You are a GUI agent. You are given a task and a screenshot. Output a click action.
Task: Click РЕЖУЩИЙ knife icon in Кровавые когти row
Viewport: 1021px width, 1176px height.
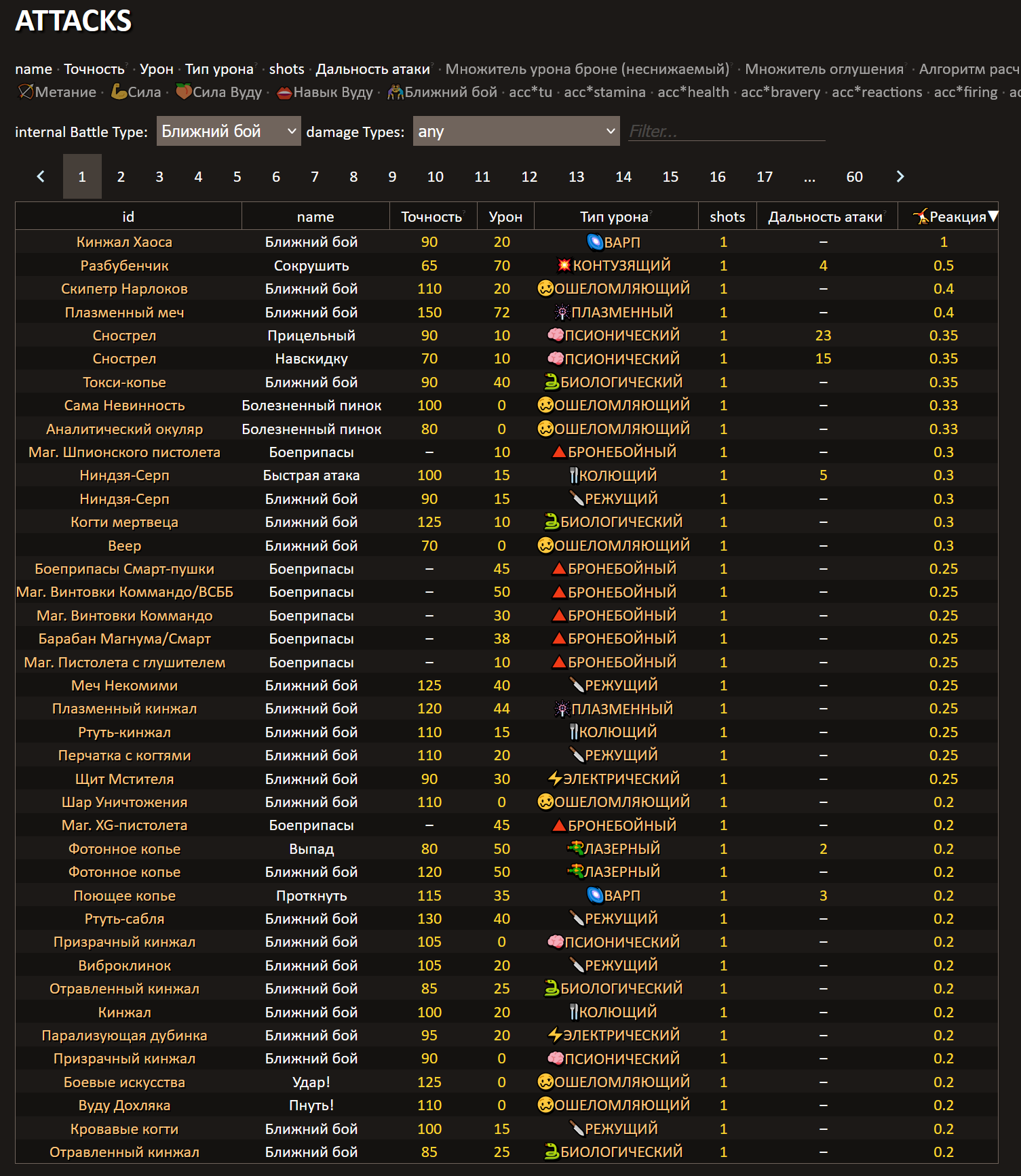577,1129
